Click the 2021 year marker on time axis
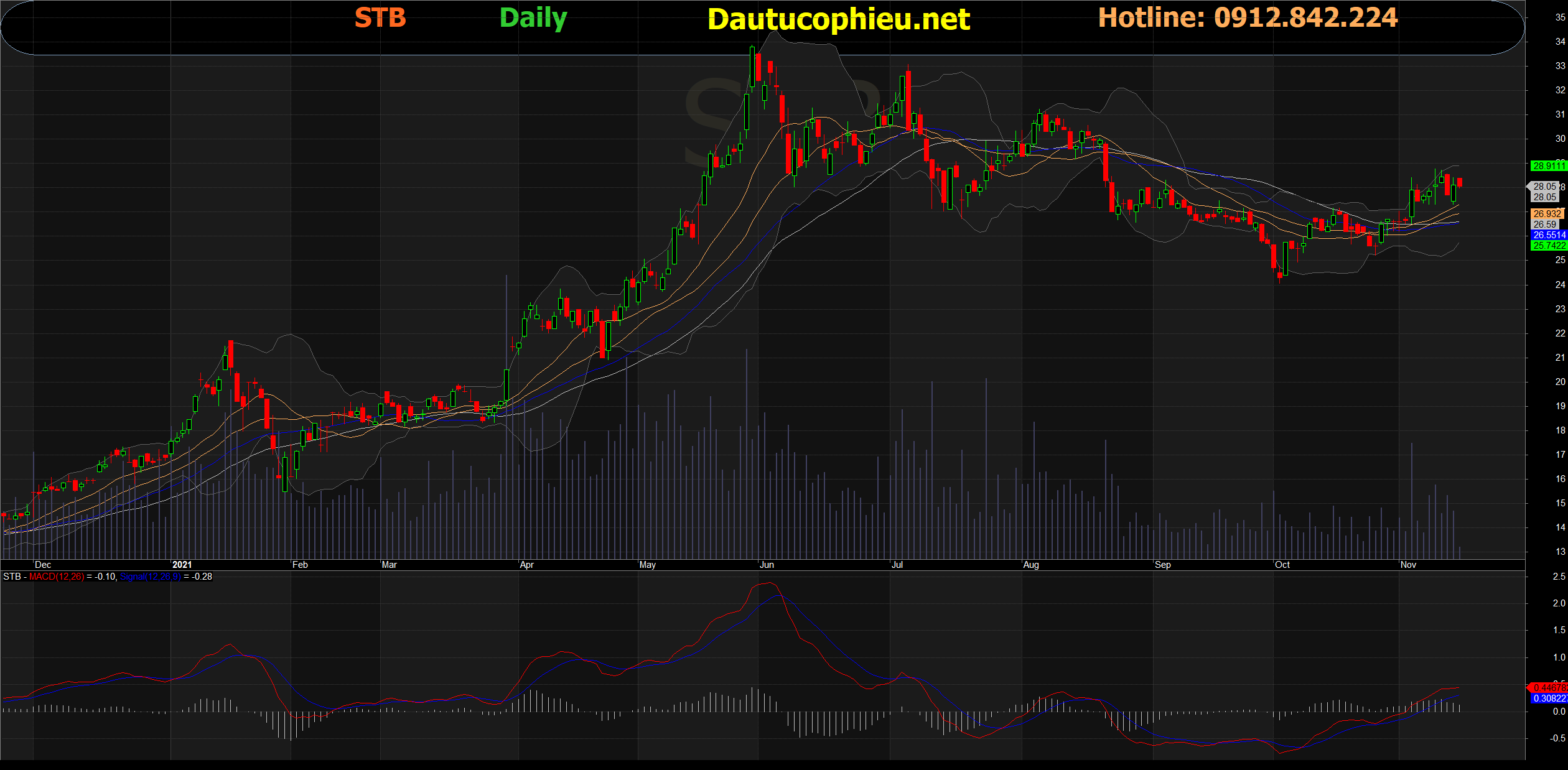The height and width of the screenshot is (770, 1568). pyautogui.click(x=182, y=565)
